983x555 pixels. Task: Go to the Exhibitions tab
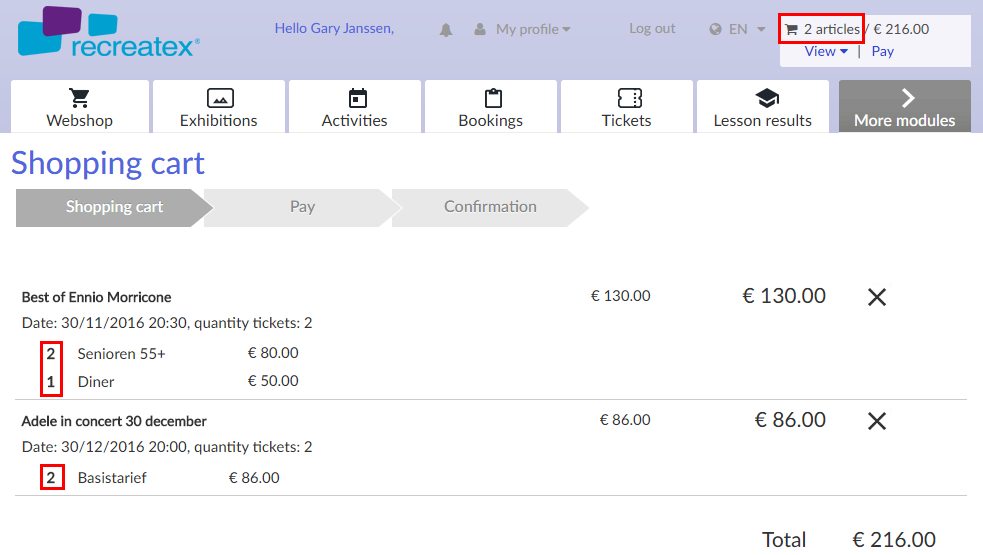click(x=219, y=108)
